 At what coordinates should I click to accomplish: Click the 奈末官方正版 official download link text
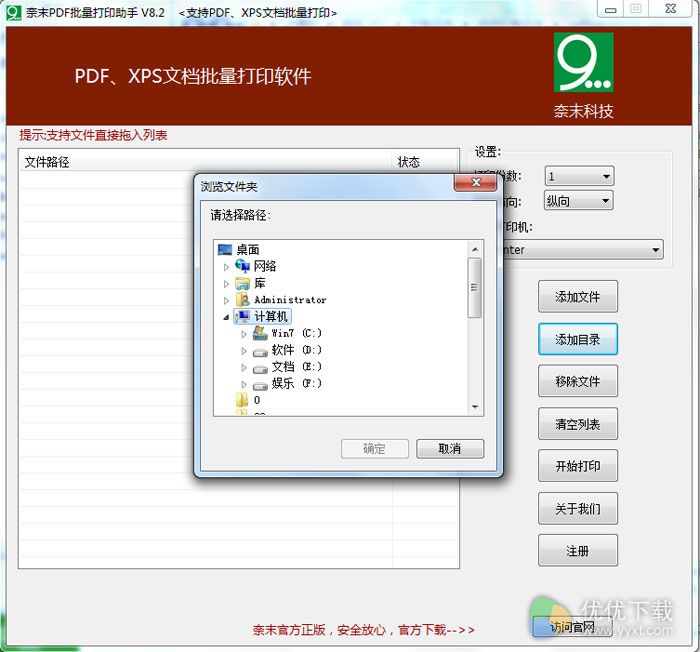(x=363, y=630)
